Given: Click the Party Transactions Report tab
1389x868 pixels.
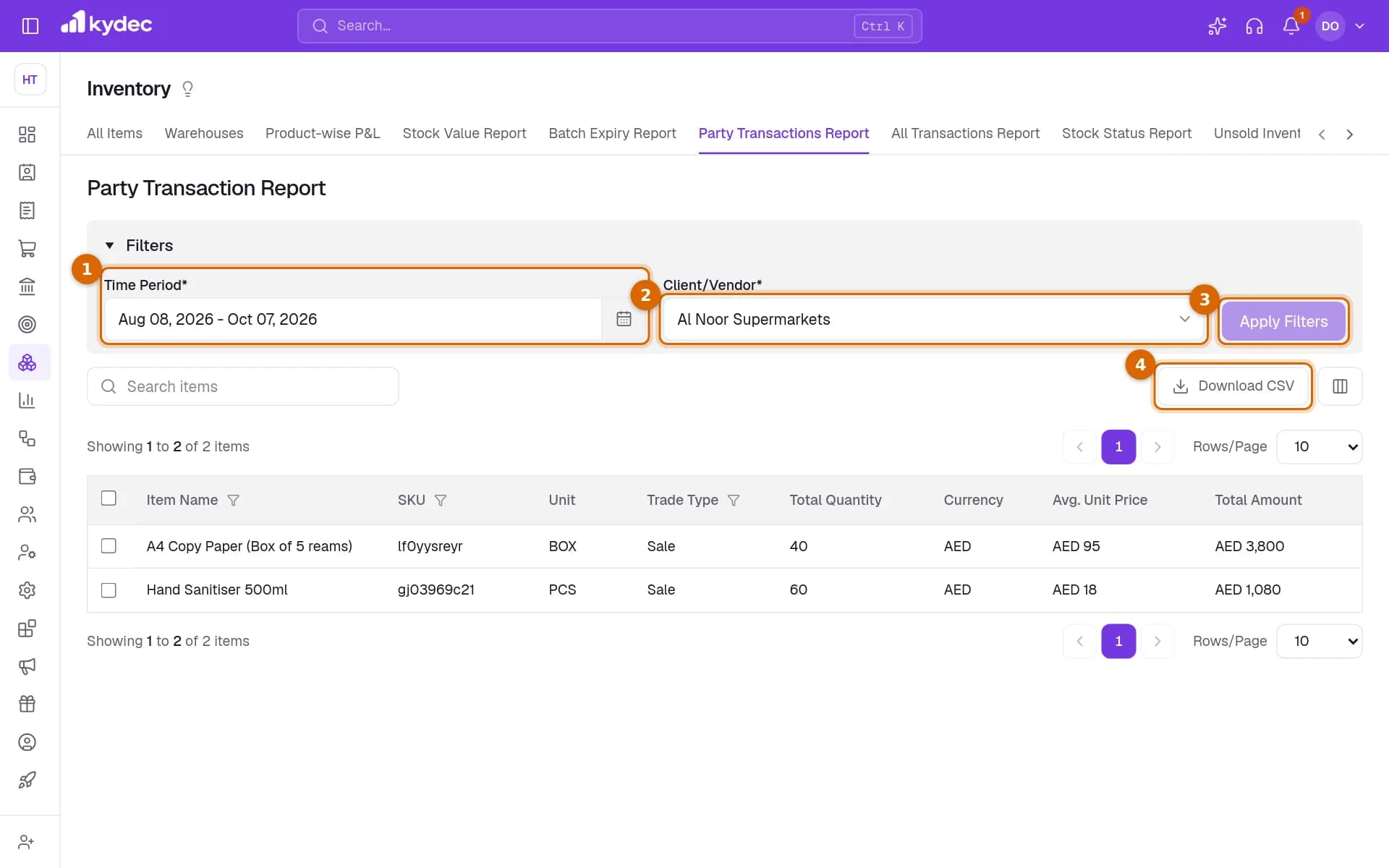Looking at the screenshot, I should click(783, 134).
